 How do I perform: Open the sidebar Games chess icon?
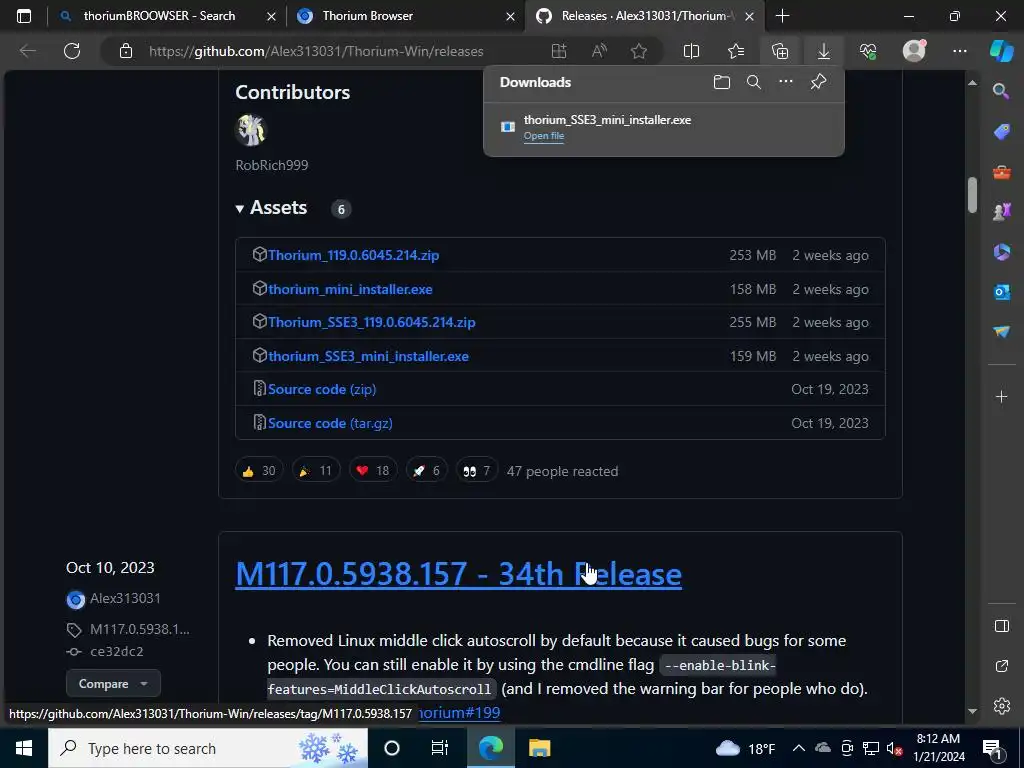coord(1001,212)
